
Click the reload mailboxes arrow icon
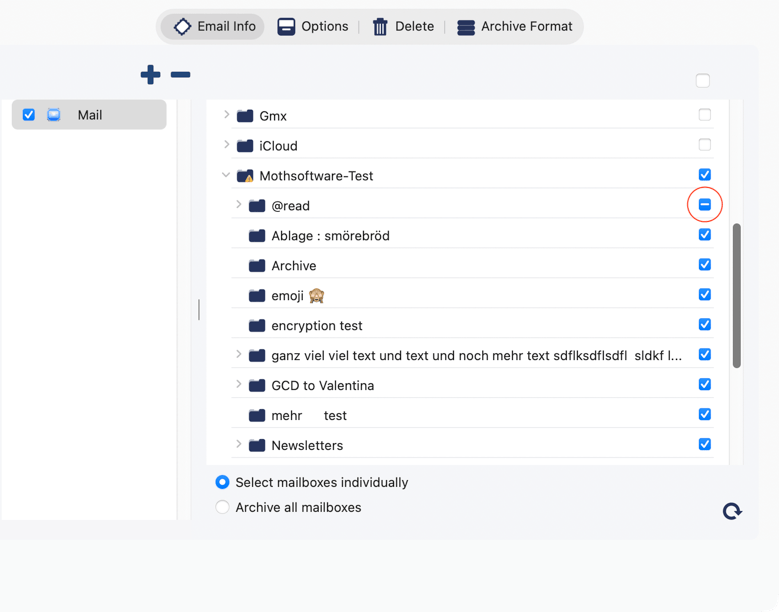coord(732,511)
